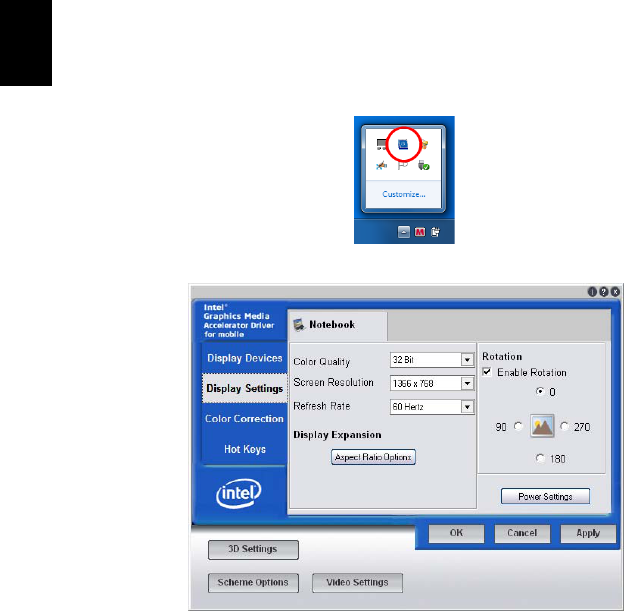Click the information icon in Intel title bar
624x611 pixels.
coord(592,292)
